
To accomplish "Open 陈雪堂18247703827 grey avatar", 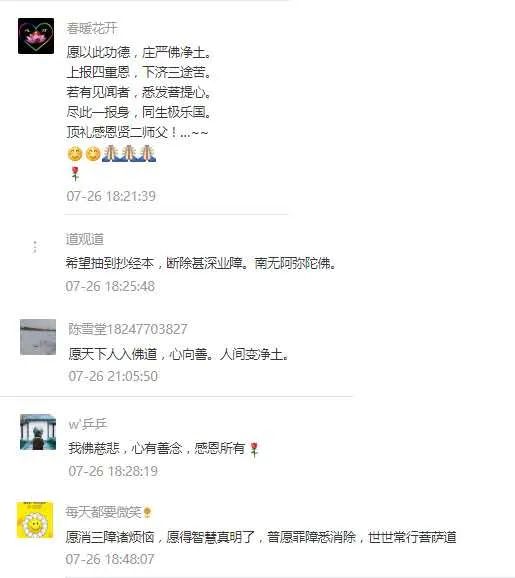I will (x=38, y=337).
